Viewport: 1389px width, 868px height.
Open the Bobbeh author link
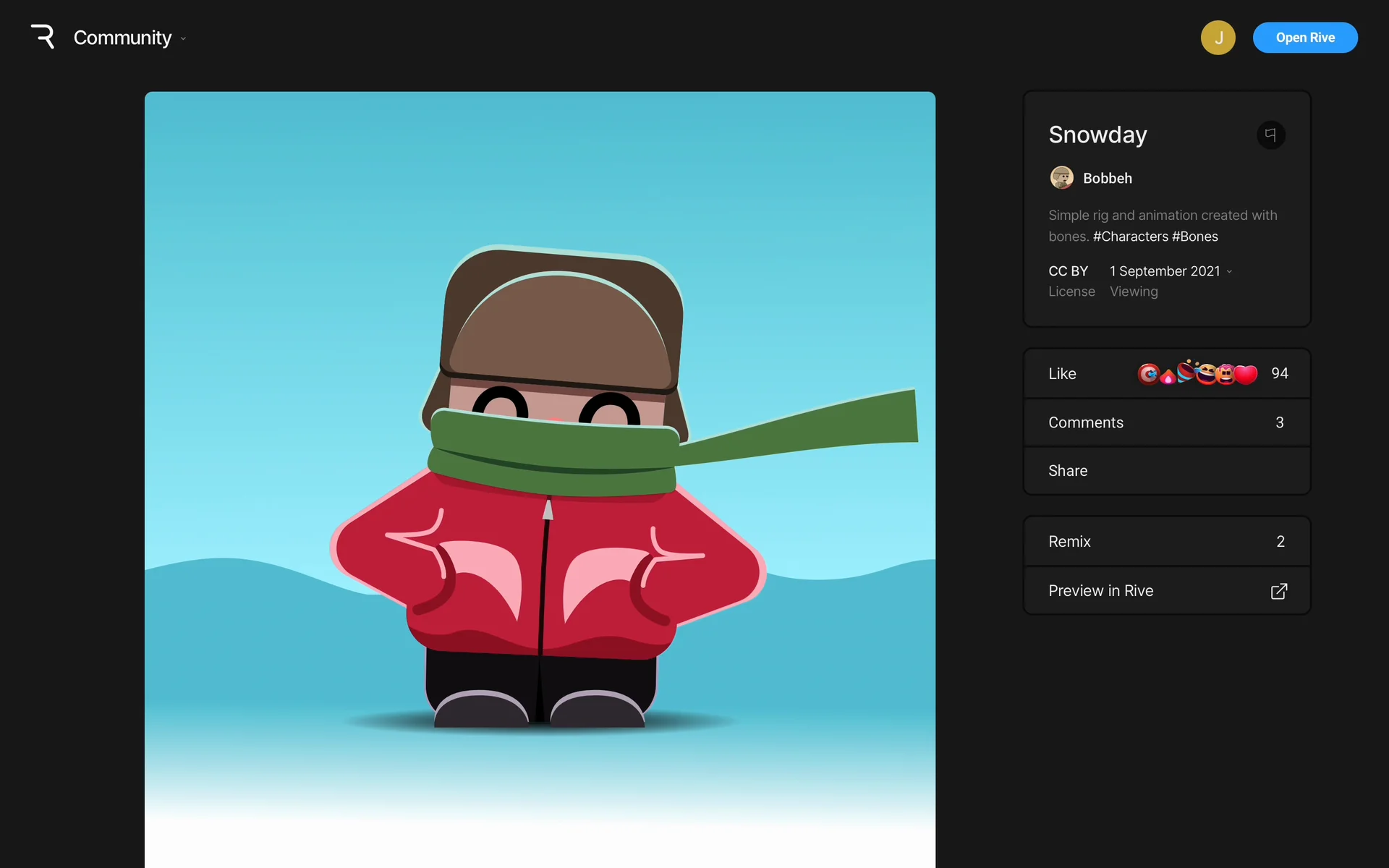[1107, 179]
